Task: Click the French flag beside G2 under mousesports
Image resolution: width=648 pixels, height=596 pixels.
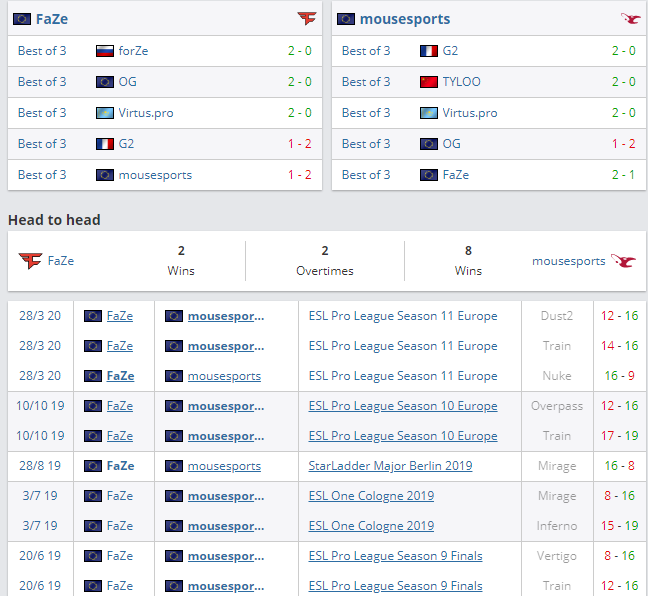Action: pos(429,51)
